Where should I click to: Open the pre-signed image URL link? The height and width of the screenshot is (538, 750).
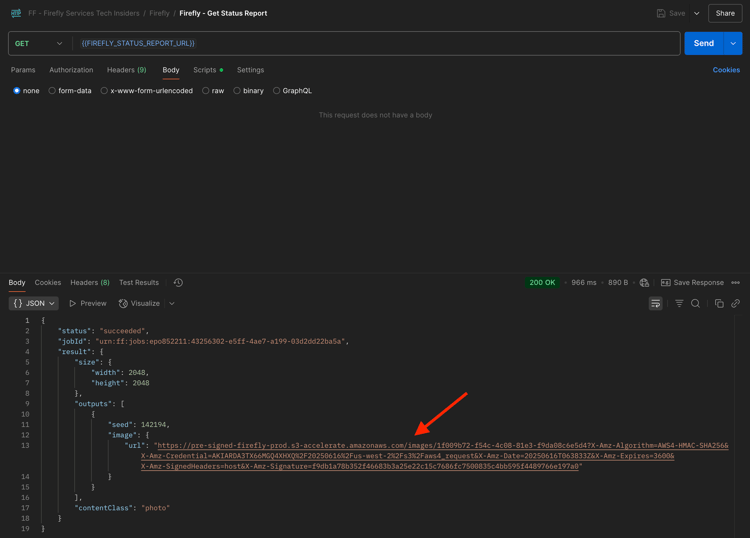coord(435,456)
